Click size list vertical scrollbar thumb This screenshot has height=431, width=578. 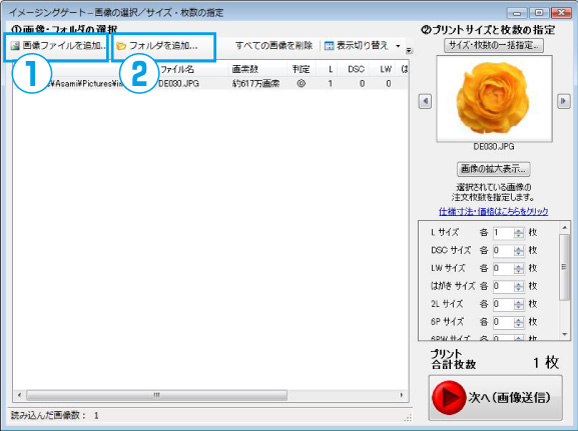[x=564, y=267]
